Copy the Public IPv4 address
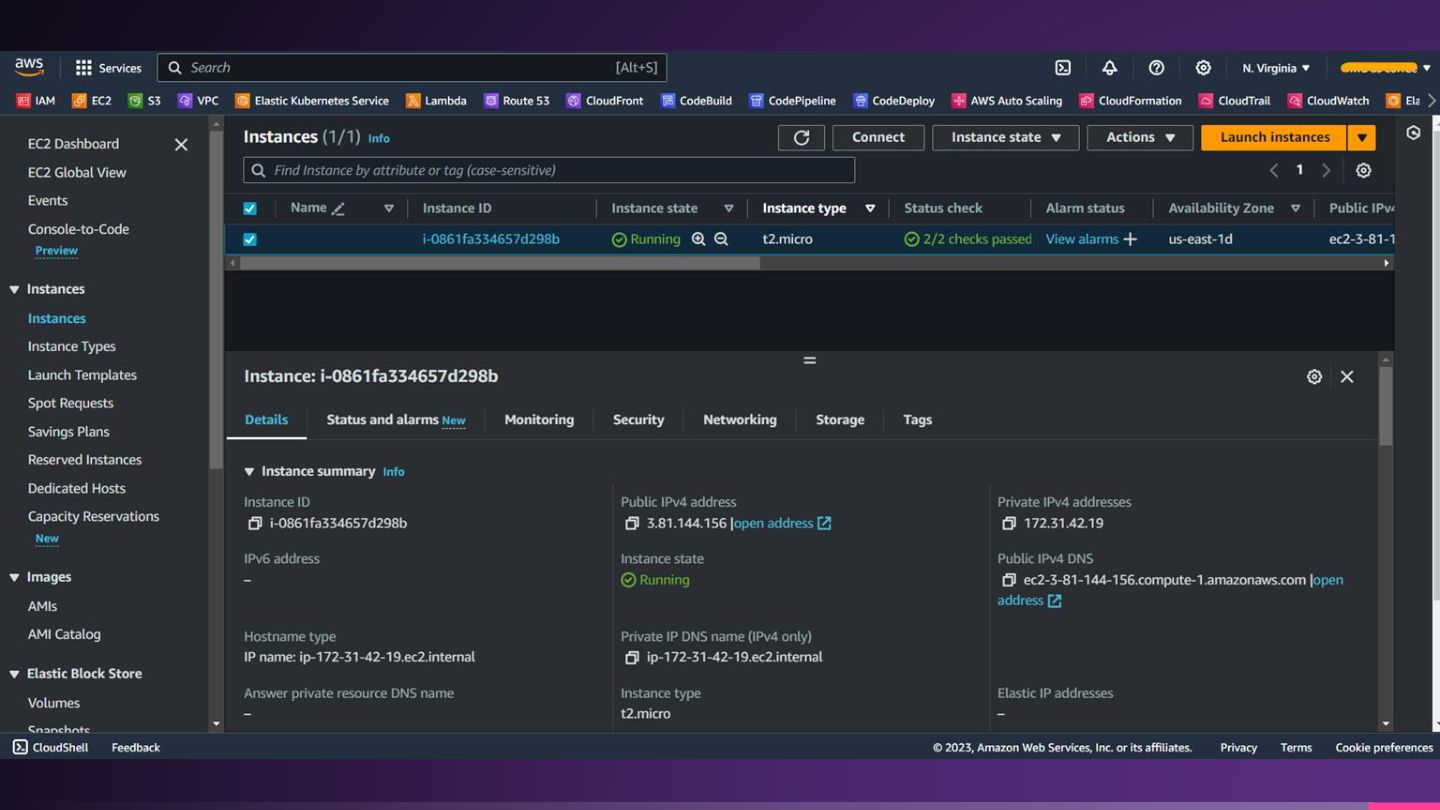The width and height of the screenshot is (1440, 810). pyautogui.click(x=631, y=523)
